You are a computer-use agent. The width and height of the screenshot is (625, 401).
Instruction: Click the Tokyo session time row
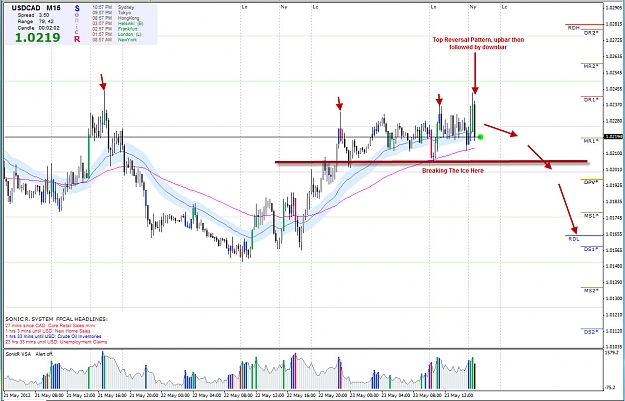(x=112, y=13)
